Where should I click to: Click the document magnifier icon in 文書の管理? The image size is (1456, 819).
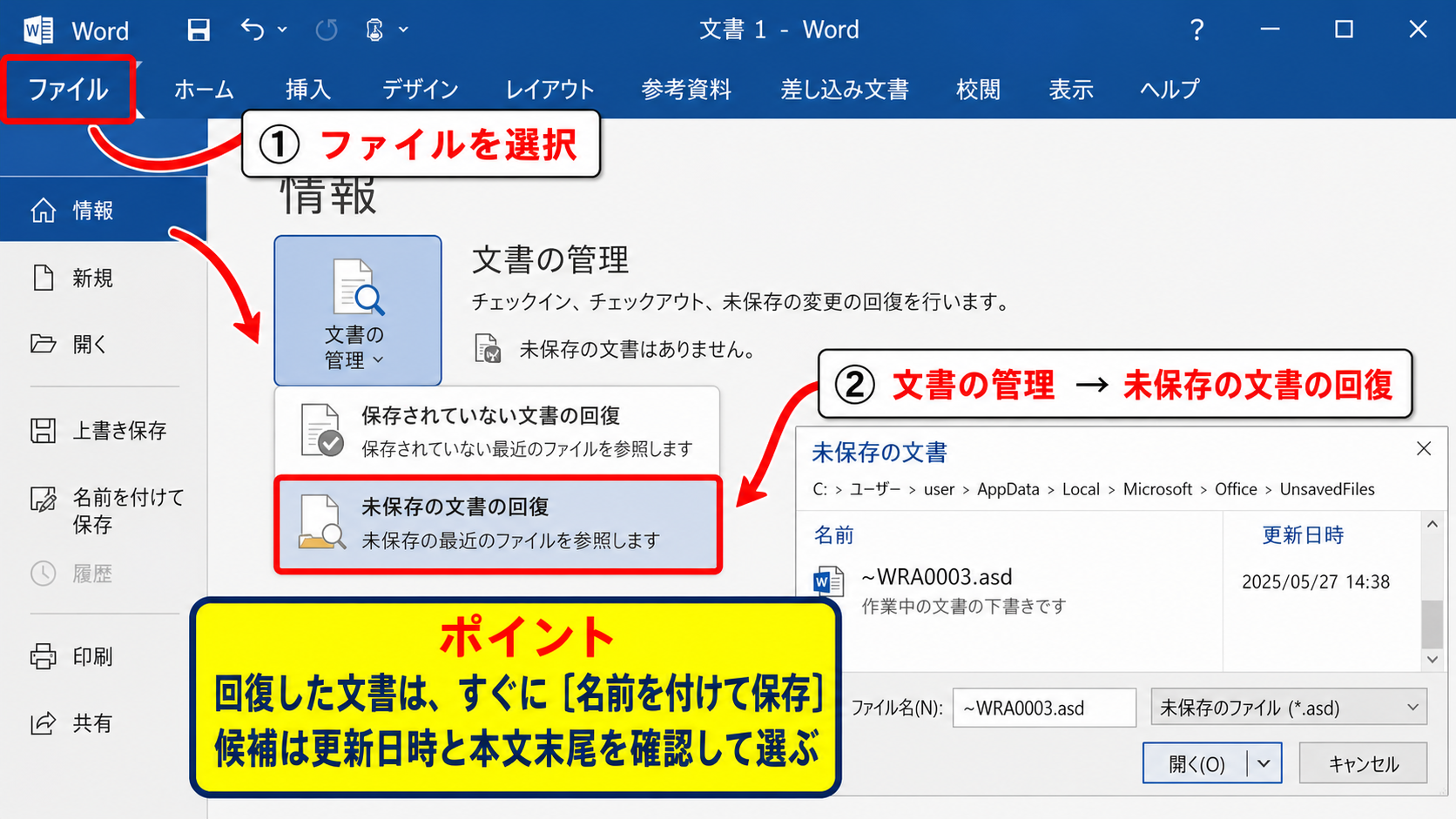(358, 286)
